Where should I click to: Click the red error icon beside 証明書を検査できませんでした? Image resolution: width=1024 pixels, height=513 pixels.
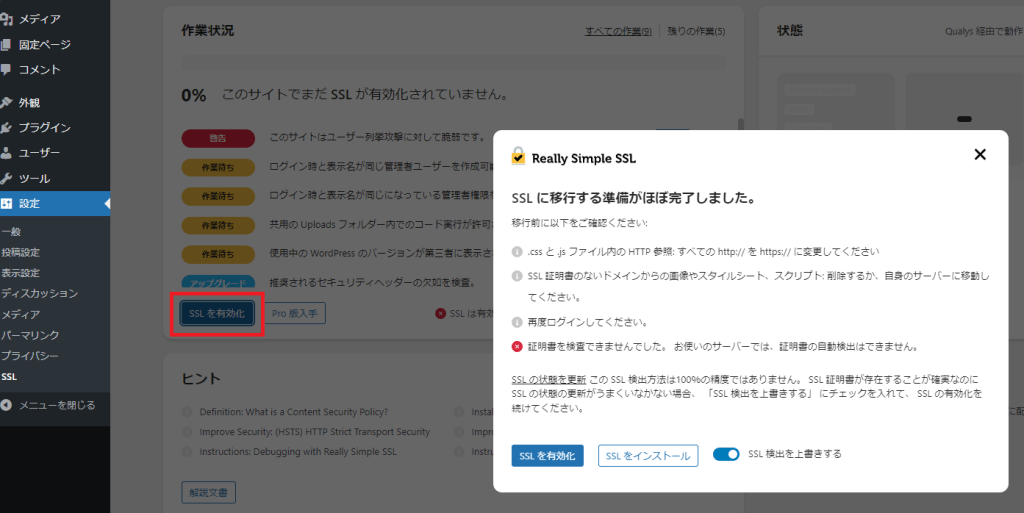pyautogui.click(x=517, y=346)
